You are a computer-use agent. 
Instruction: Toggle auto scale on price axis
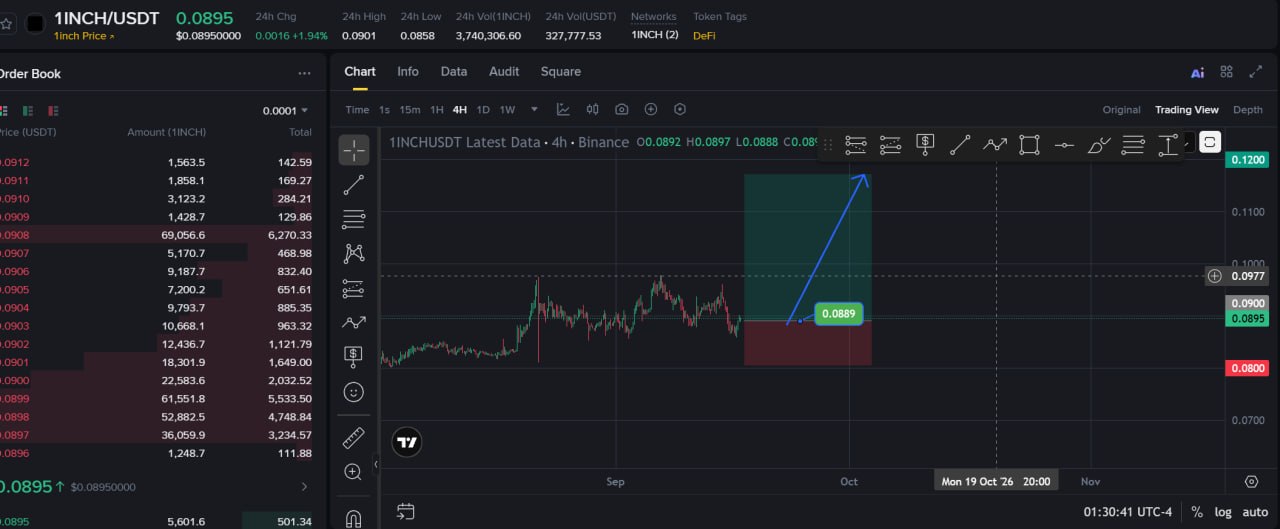point(1255,512)
